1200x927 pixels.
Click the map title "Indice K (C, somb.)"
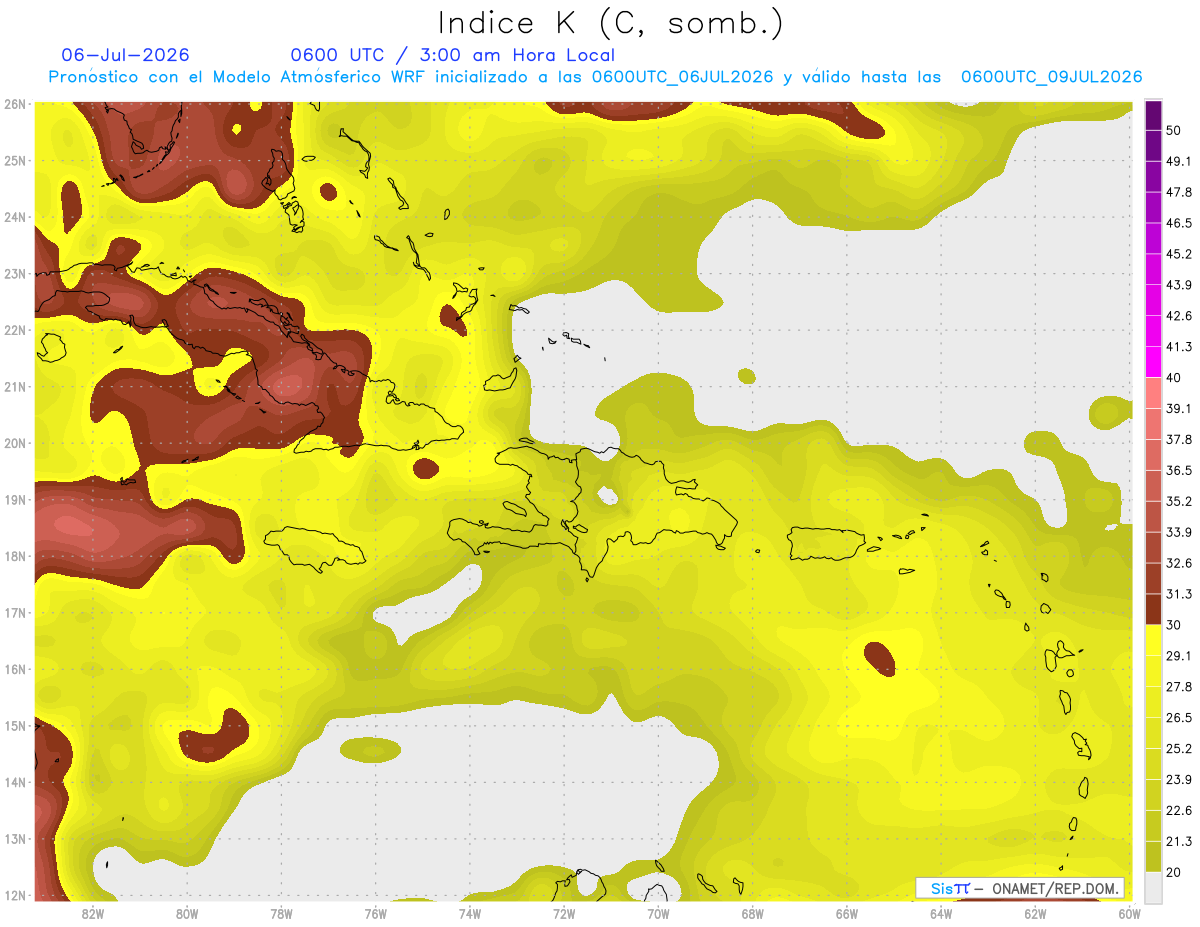coord(611,23)
